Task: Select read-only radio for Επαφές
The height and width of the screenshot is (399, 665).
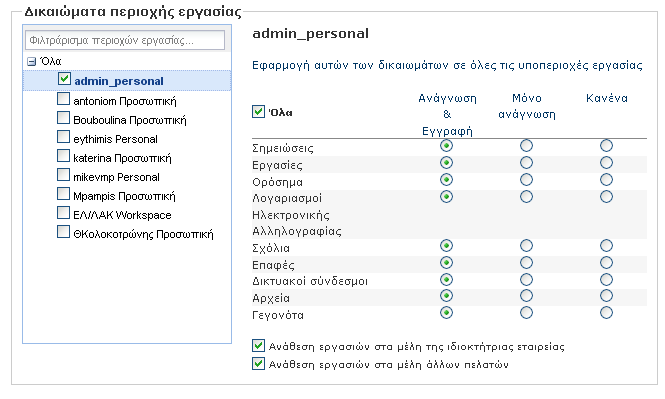Action: click(x=526, y=263)
